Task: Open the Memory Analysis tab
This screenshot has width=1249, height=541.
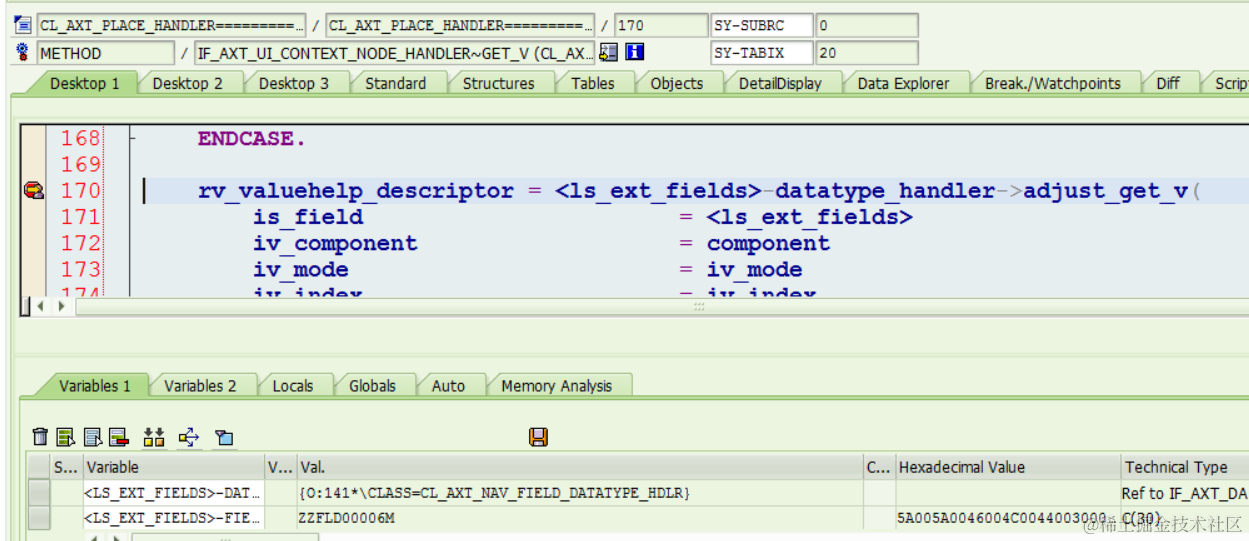Action: click(x=557, y=386)
